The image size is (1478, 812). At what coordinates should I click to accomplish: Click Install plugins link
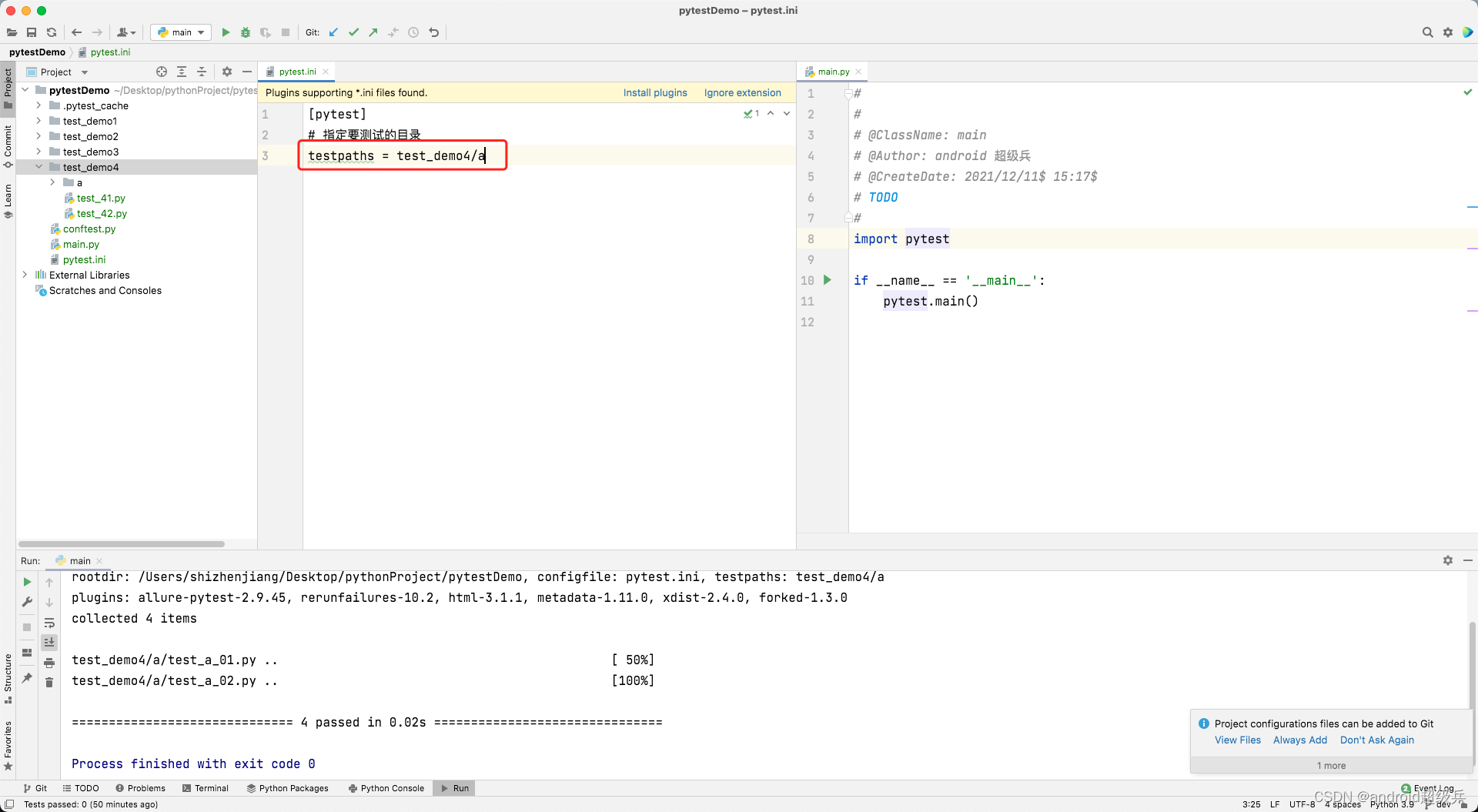[655, 92]
